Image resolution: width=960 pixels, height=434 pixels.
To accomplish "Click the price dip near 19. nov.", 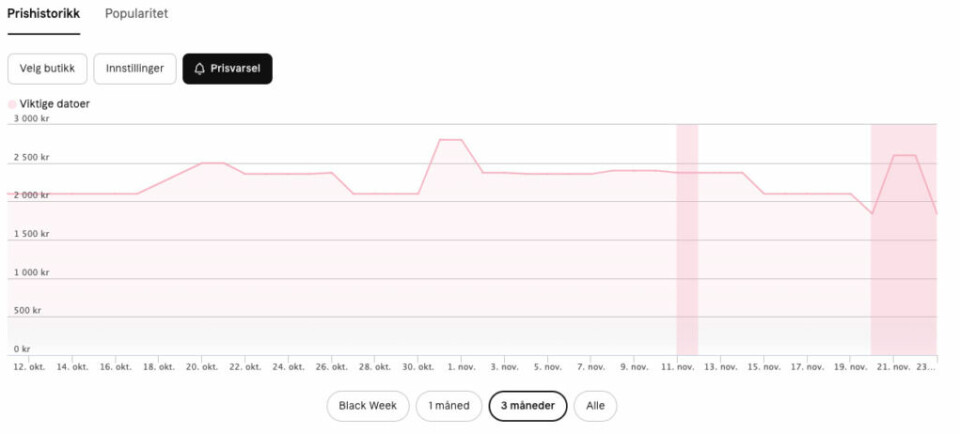I will coord(871,214).
